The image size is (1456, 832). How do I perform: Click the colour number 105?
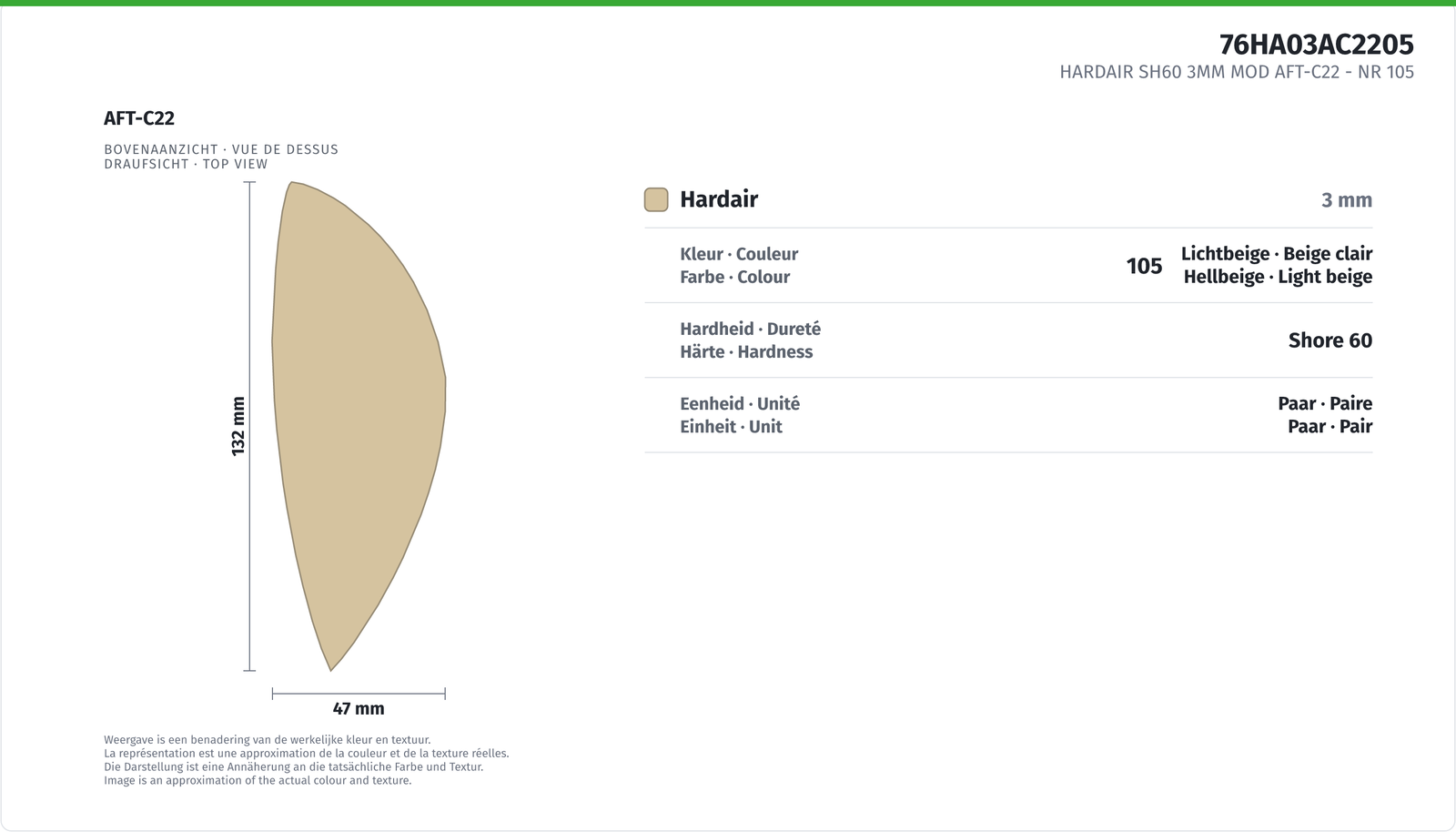pos(1144,266)
